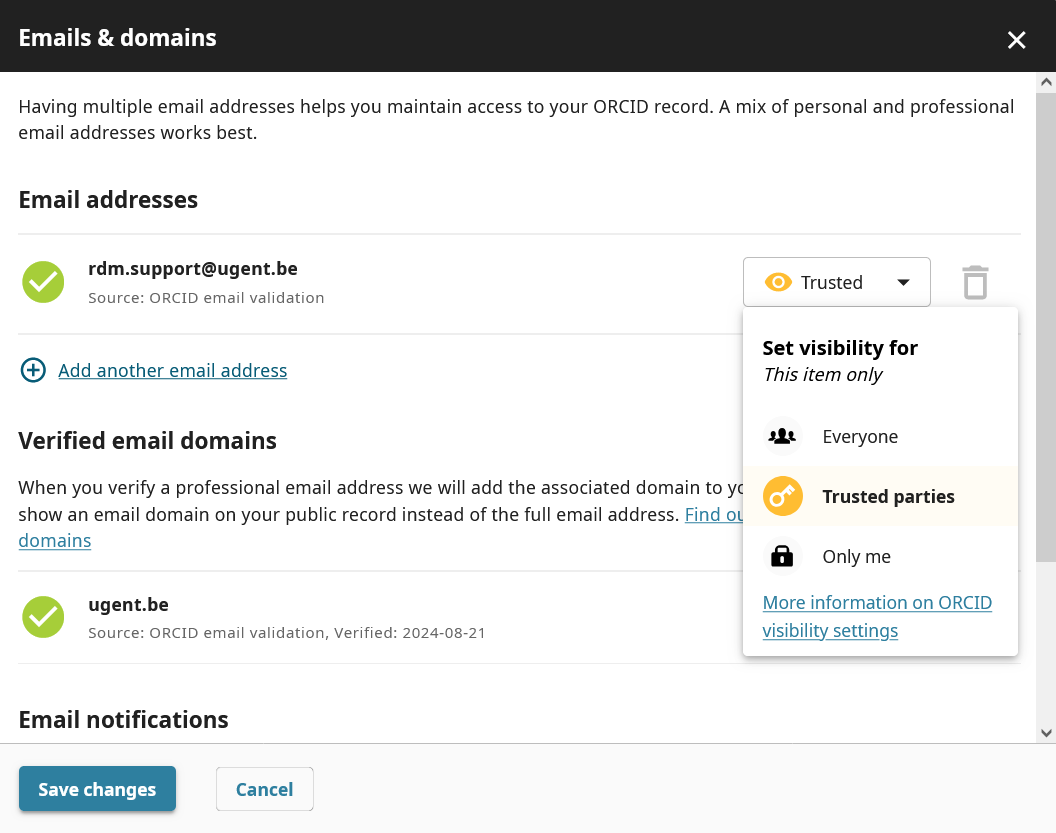1056x833 pixels.
Task: Select Only me visibility option
Action: coord(856,557)
